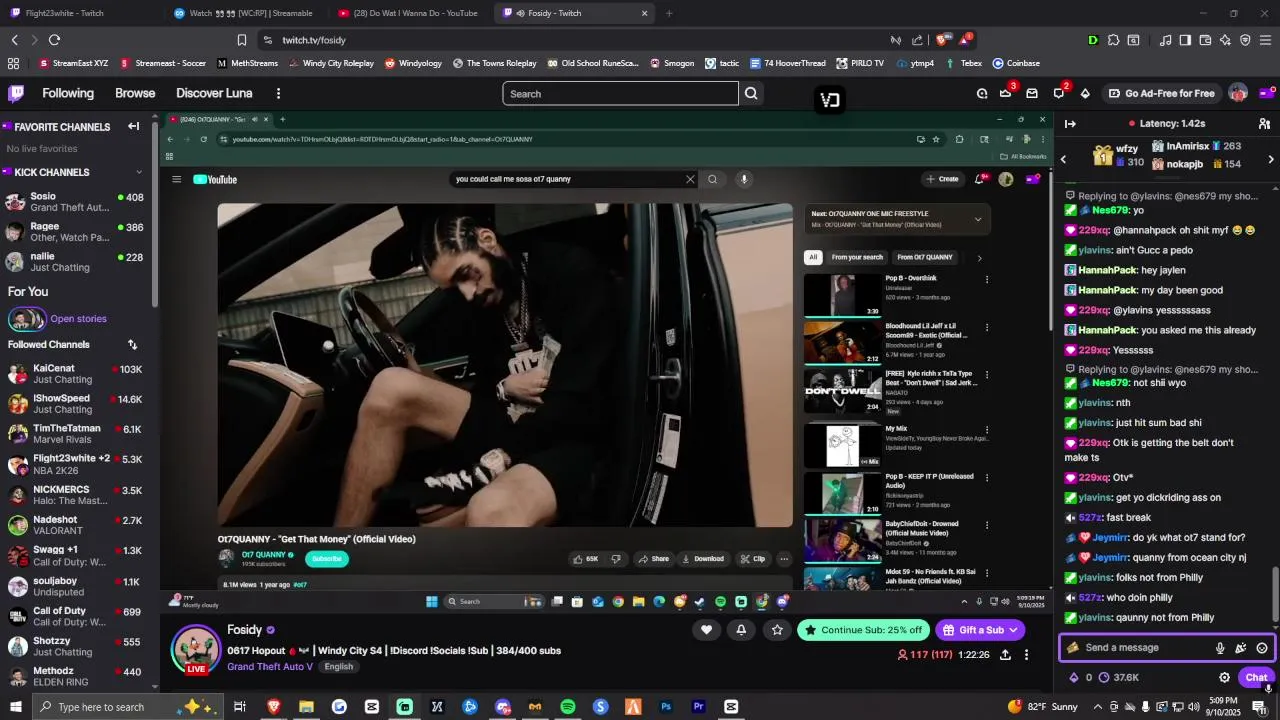Click channel points 37.6K balance
Viewport: 1280px width, 720px height.
(x=1118, y=677)
